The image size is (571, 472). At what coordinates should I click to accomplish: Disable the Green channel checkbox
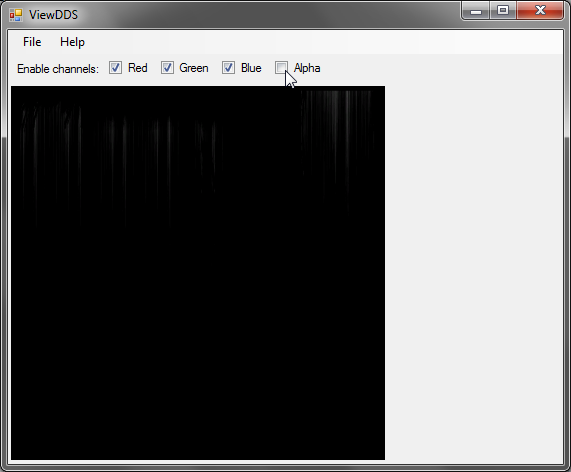point(167,68)
